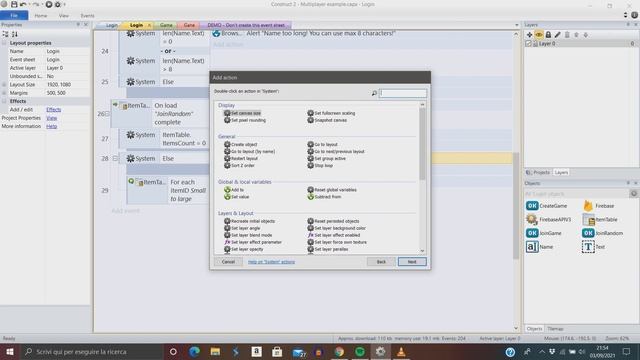Select 'Go to next/previous layout' action
The height and width of the screenshot is (360, 640).
tap(336, 151)
